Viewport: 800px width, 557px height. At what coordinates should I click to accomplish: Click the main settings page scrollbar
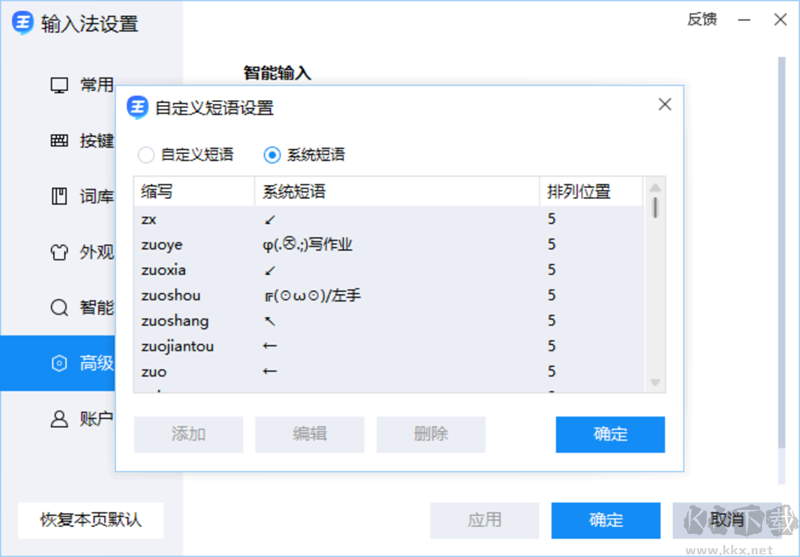click(x=781, y=252)
